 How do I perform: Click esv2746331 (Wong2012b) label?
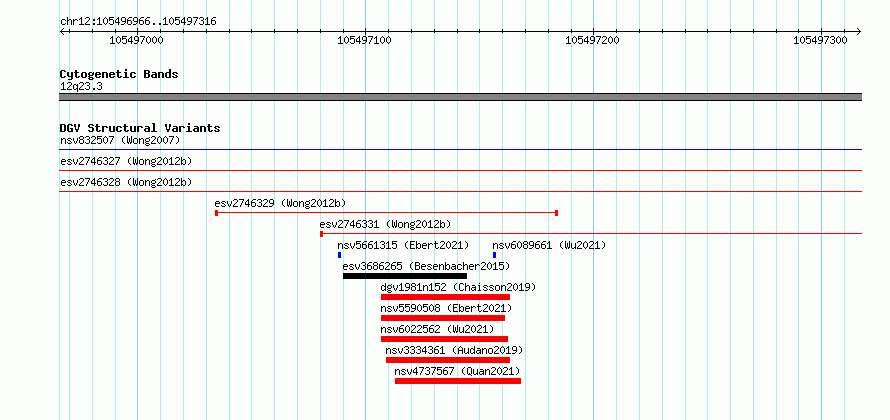tap(385, 224)
